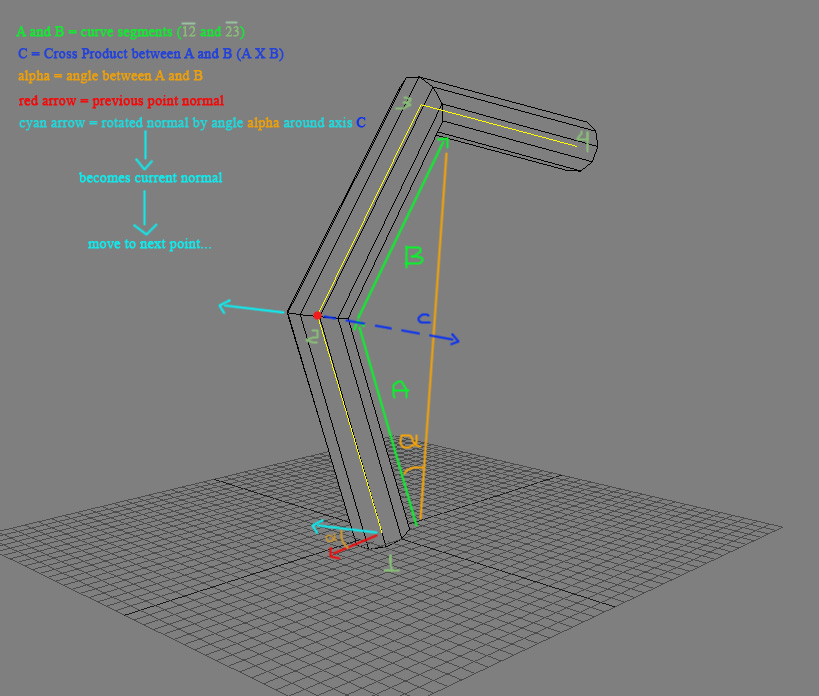Click the large orange alpha angle symbol
The width and height of the screenshot is (819, 696).
(409, 440)
